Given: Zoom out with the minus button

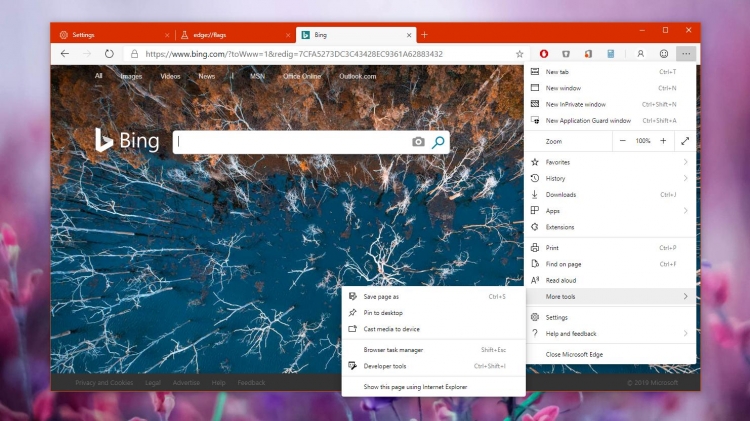Looking at the screenshot, I should 622,141.
